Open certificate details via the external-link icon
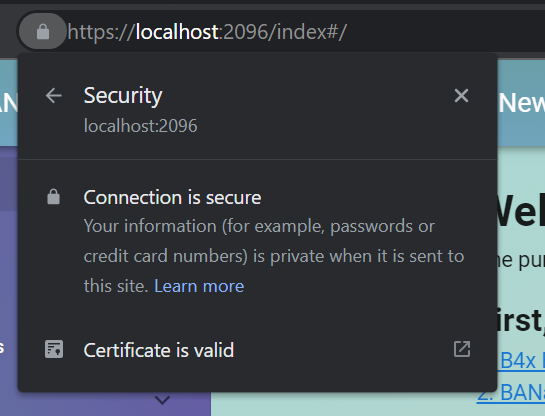The height and width of the screenshot is (416, 545). click(462, 349)
